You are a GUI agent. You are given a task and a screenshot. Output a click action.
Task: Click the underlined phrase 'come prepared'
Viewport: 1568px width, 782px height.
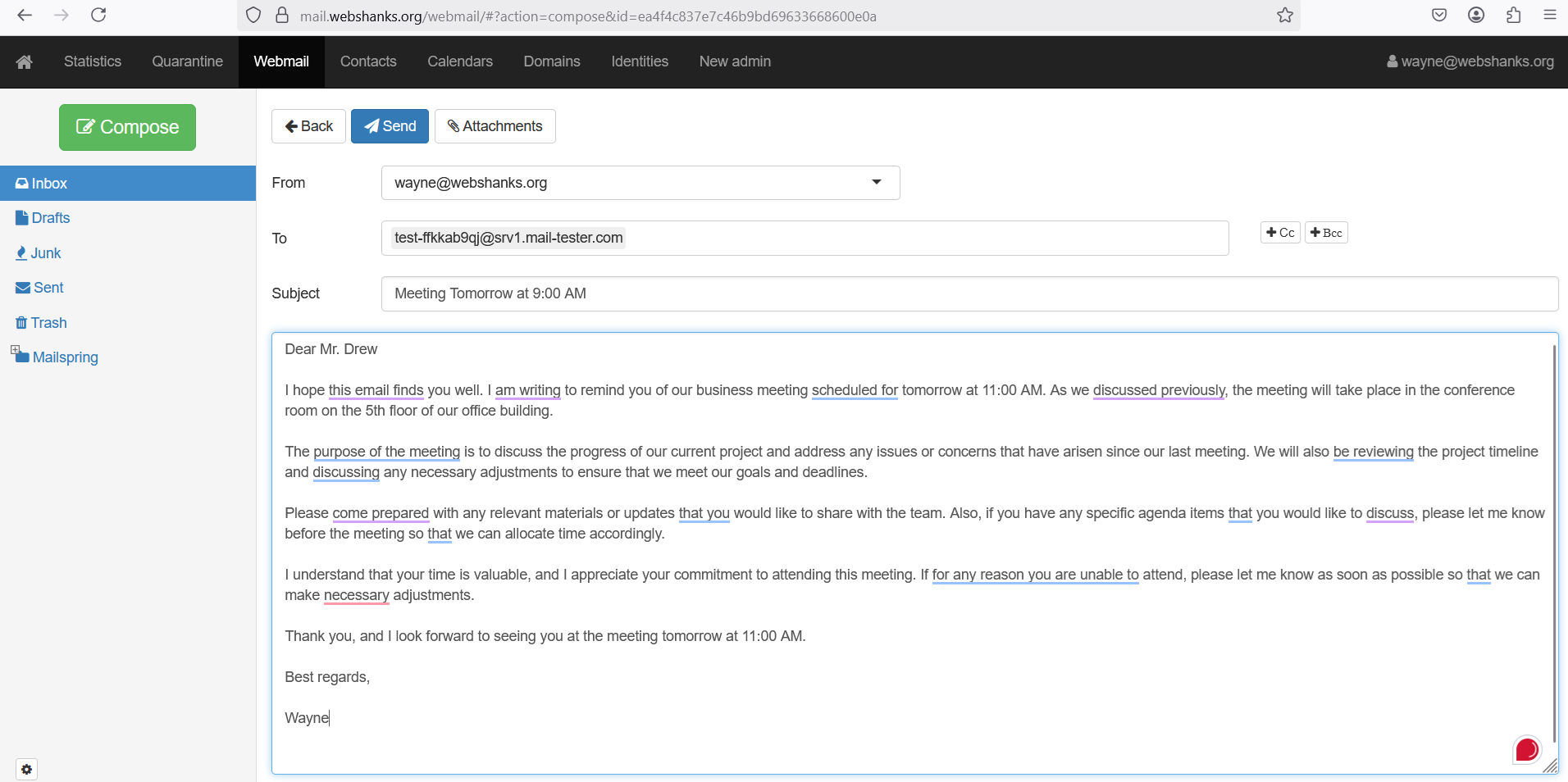pos(381,513)
